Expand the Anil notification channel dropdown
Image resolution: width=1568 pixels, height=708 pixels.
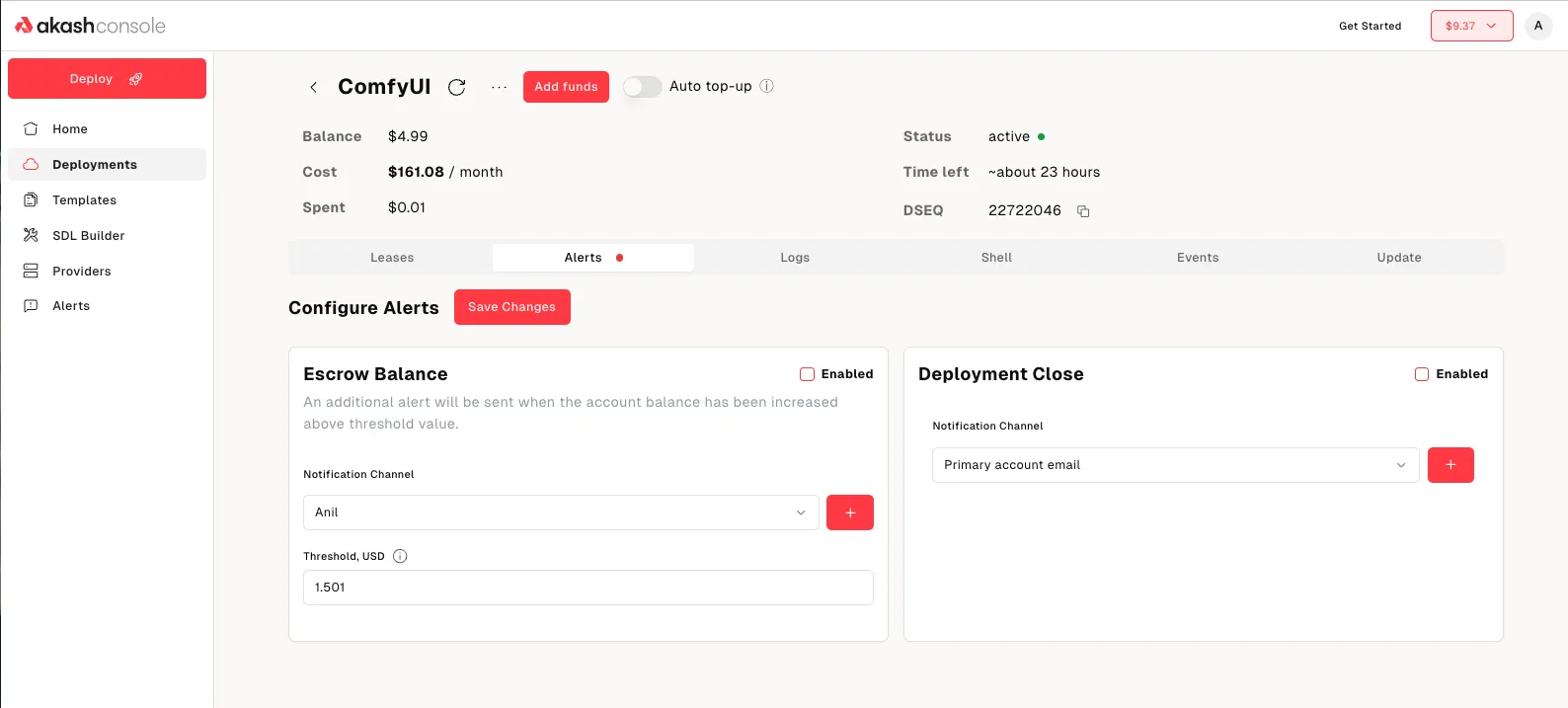560,512
